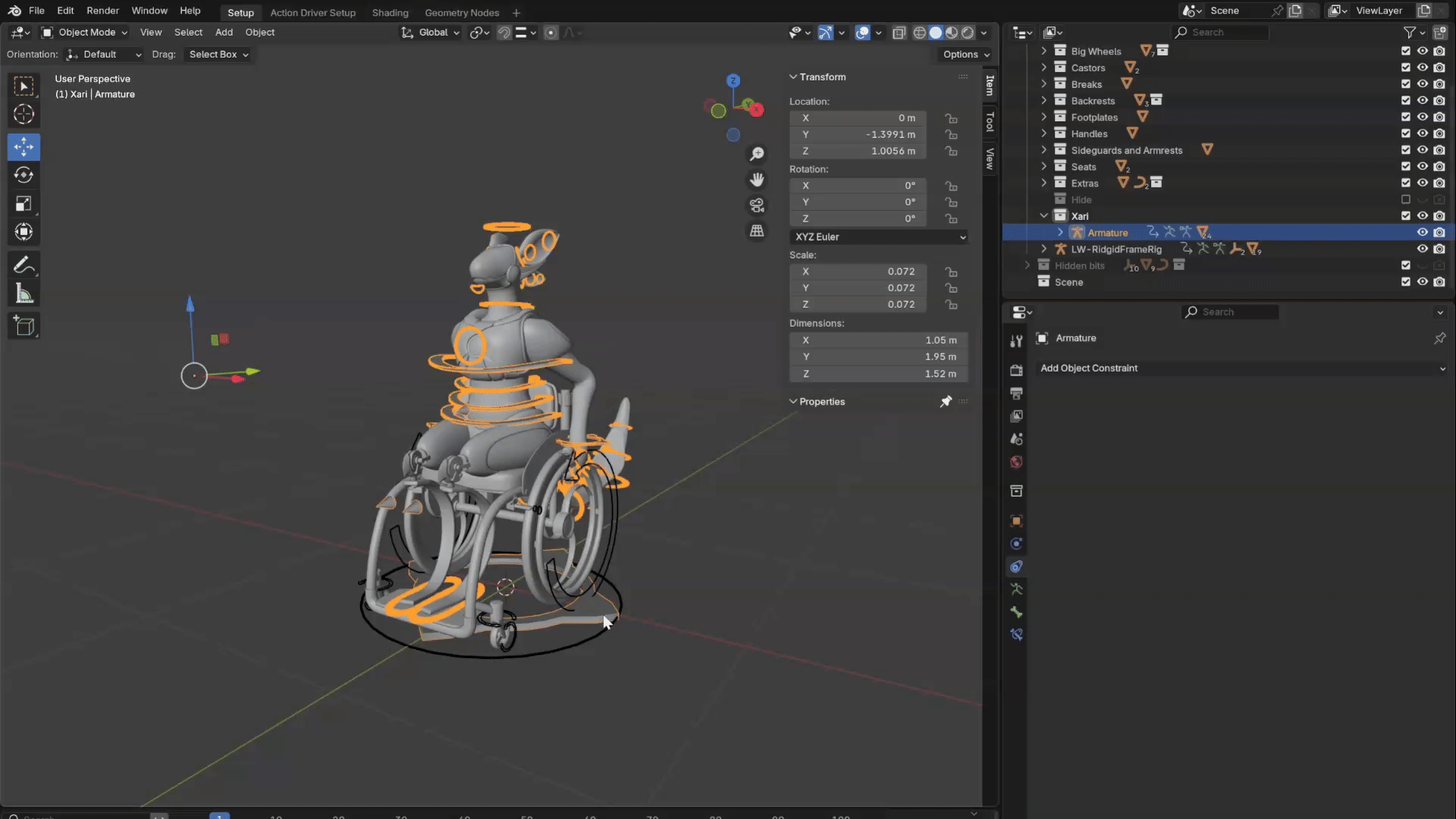1456x819 pixels.
Task: Open the Render menu
Action: [x=102, y=11]
